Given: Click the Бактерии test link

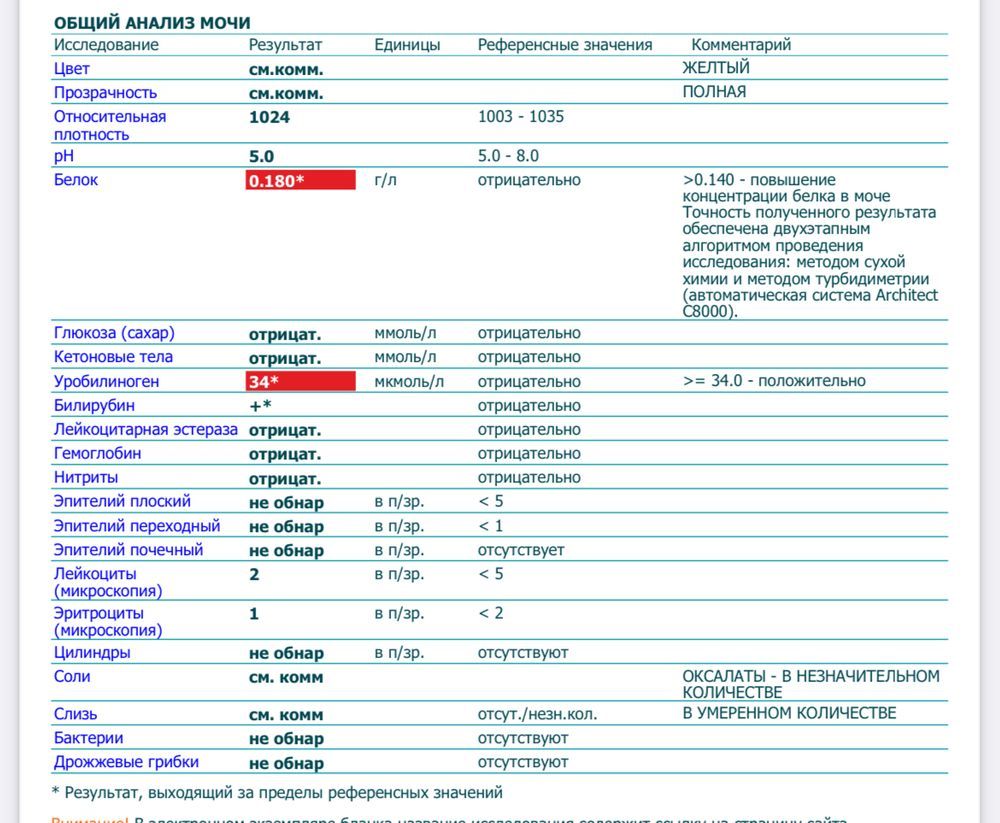Looking at the screenshot, I should pos(88,738).
